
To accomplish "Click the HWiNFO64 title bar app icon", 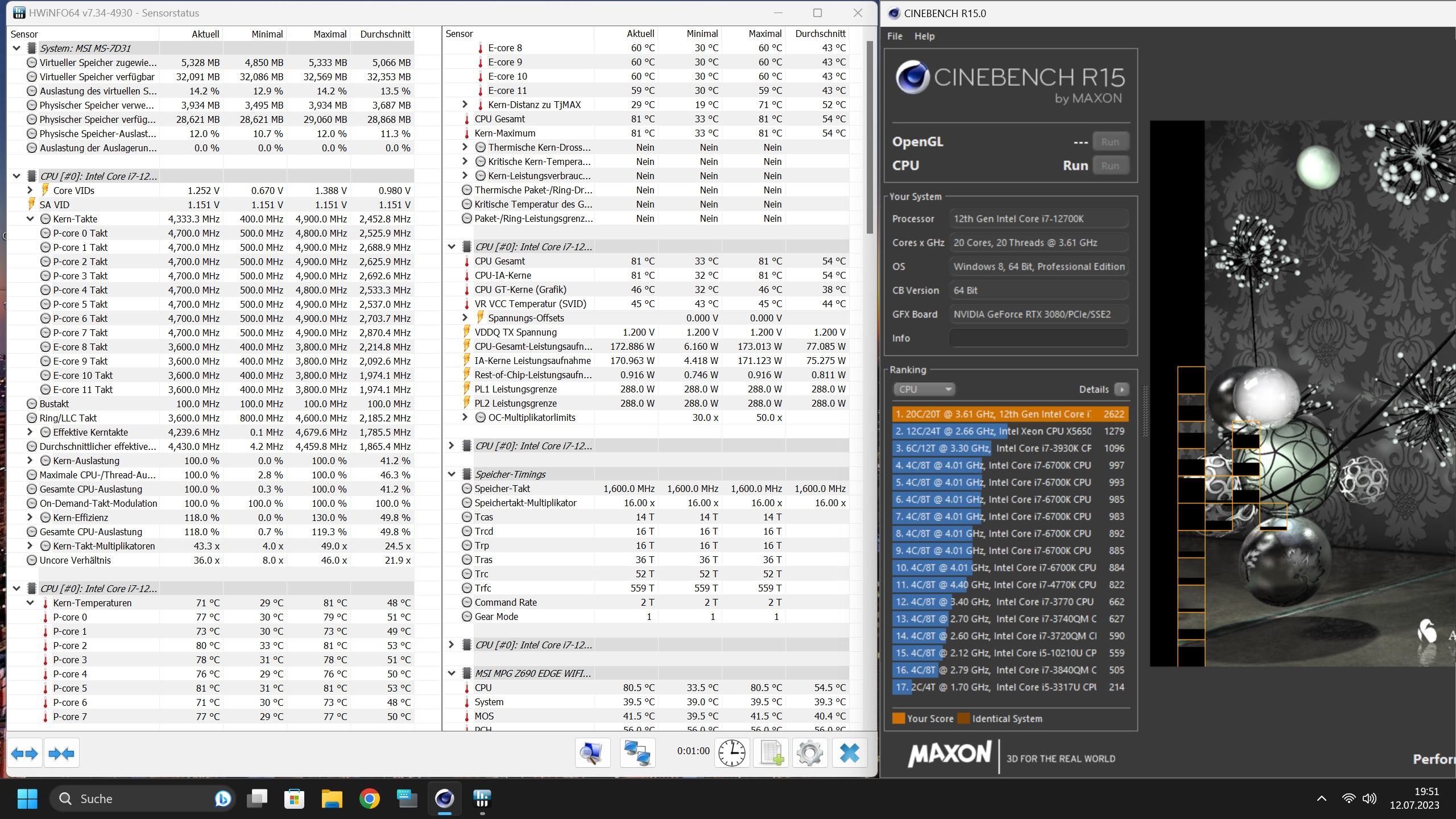I will point(19,13).
